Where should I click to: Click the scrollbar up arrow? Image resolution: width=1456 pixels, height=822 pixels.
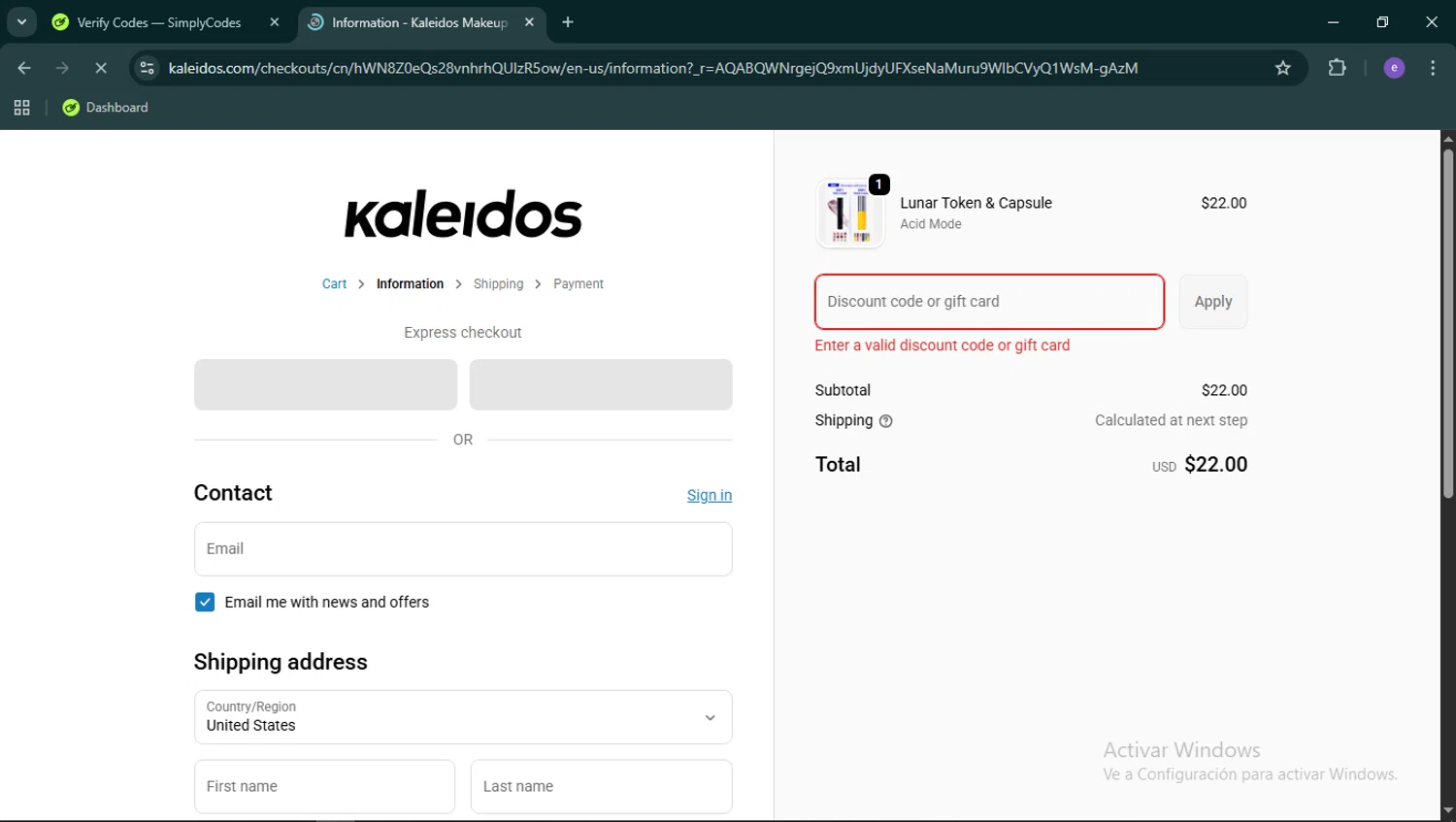1447,138
